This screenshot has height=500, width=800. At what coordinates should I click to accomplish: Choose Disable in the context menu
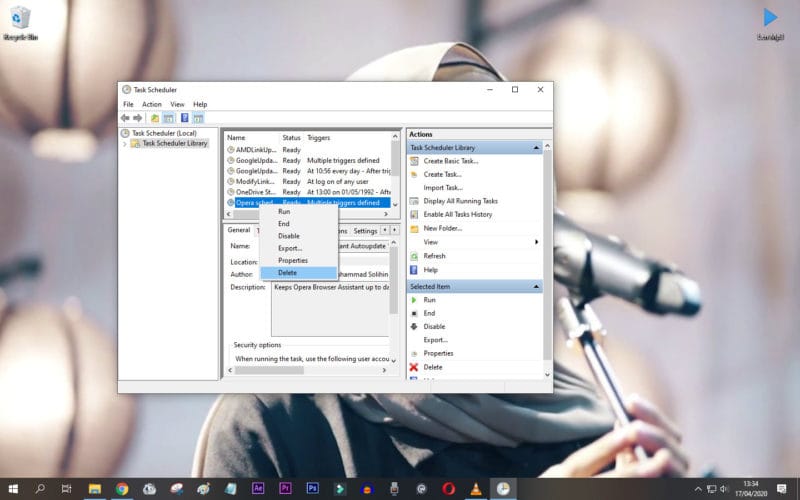coord(299,236)
